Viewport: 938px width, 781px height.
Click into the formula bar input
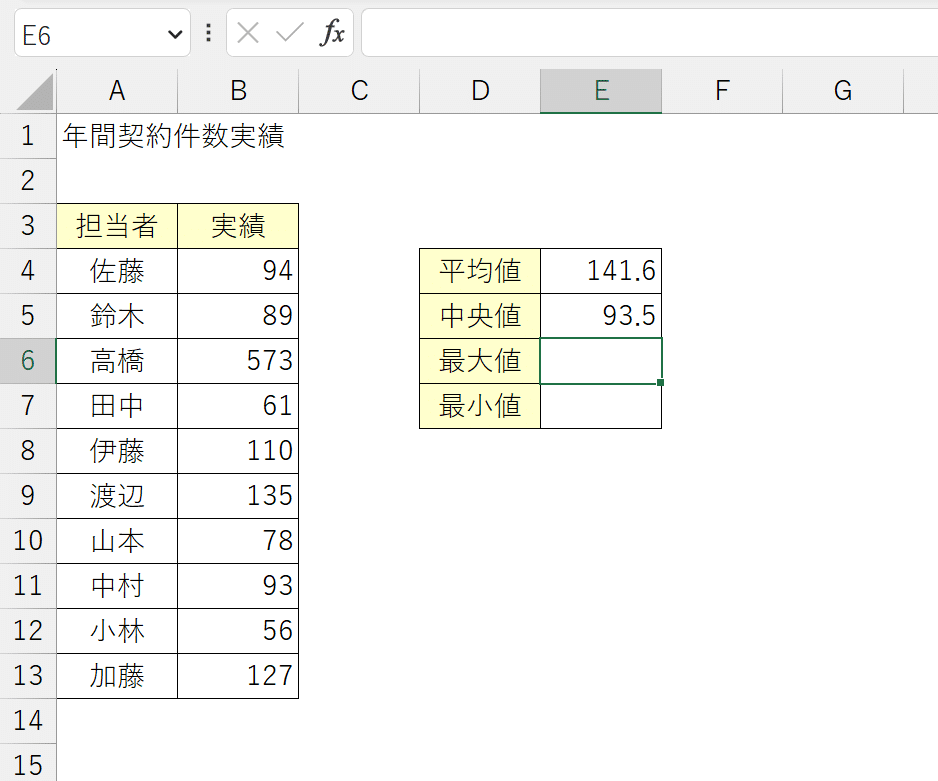pyautogui.click(x=650, y=33)
